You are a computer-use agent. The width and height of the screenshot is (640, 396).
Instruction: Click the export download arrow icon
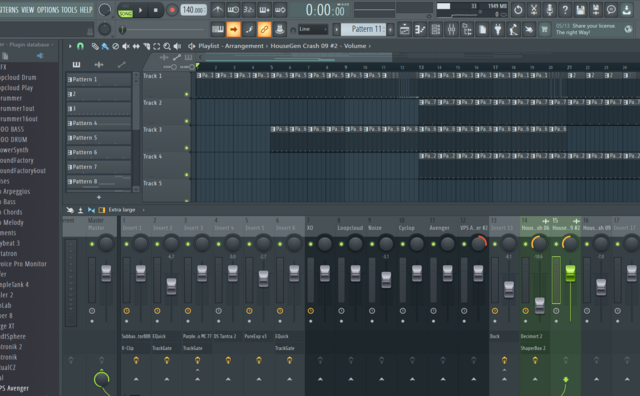coord(627,10)
